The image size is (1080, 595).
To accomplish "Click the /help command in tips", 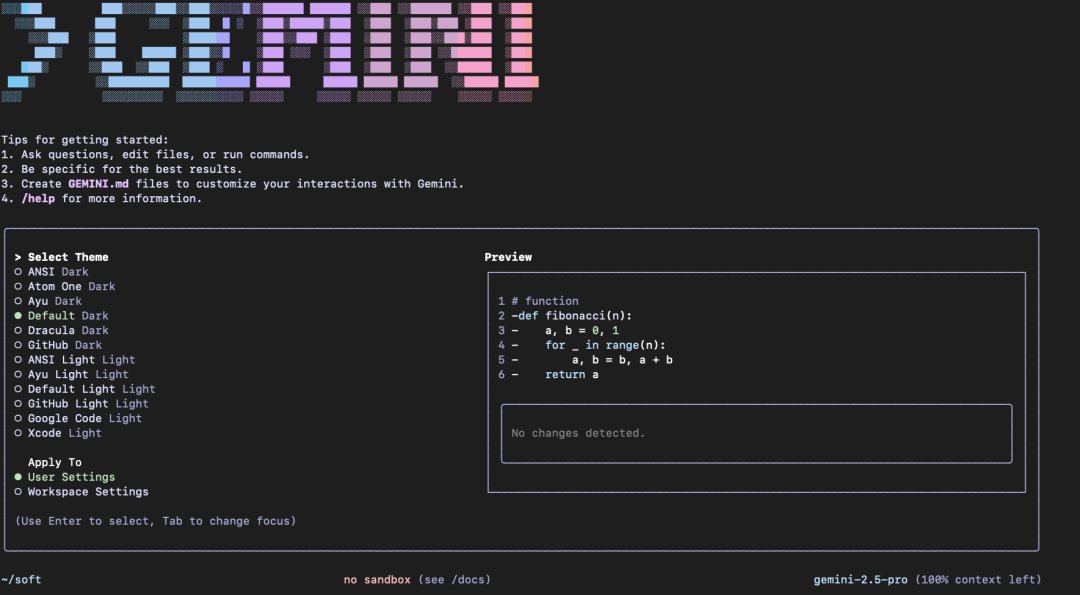I will click(38, 198).
